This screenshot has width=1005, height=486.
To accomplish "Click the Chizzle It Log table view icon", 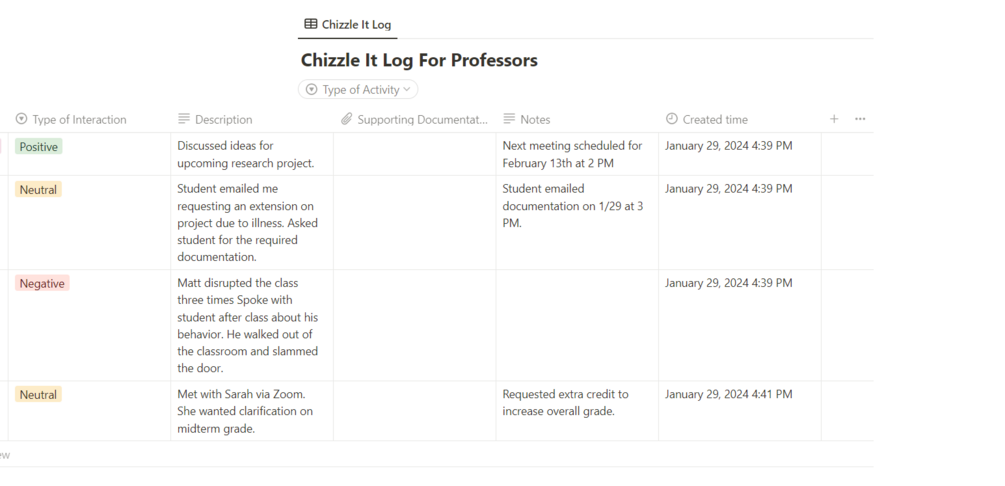I will coord(311,24).
